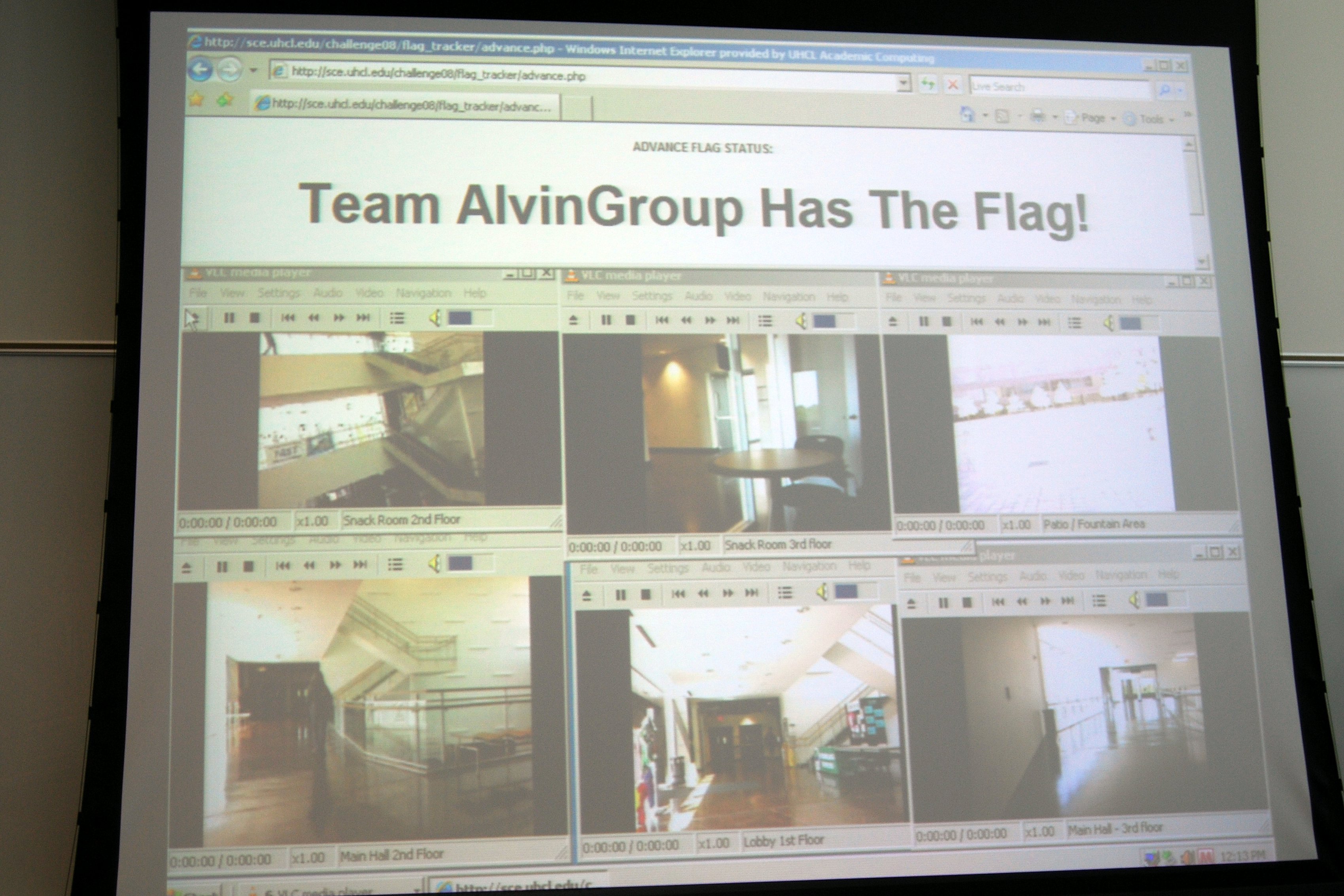Open Navigation menu in Snack Room 2nd Floor player
The image size is (1344, 896).
pos(423,293)
